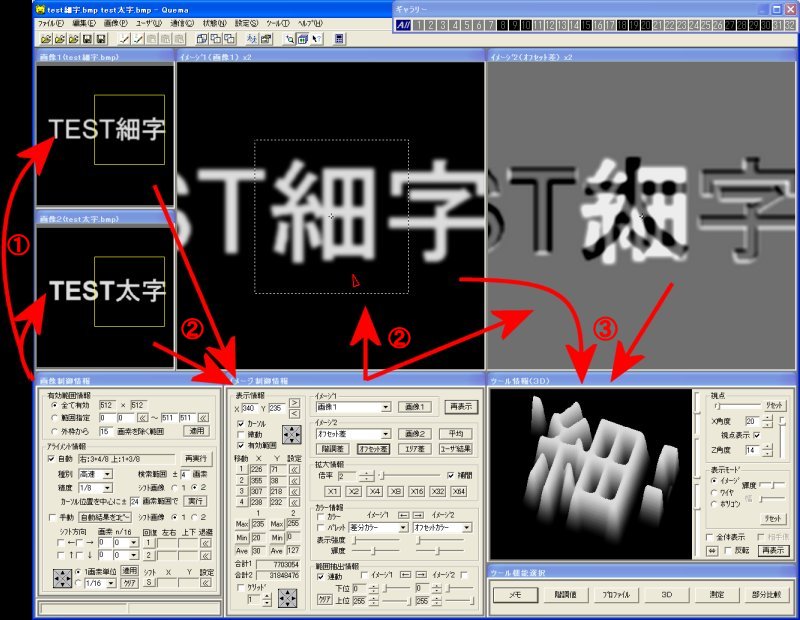The image size is (800, 620).
Task: Open the イメージ2 オフセット差 dropdown
Action: coord(386,434)
